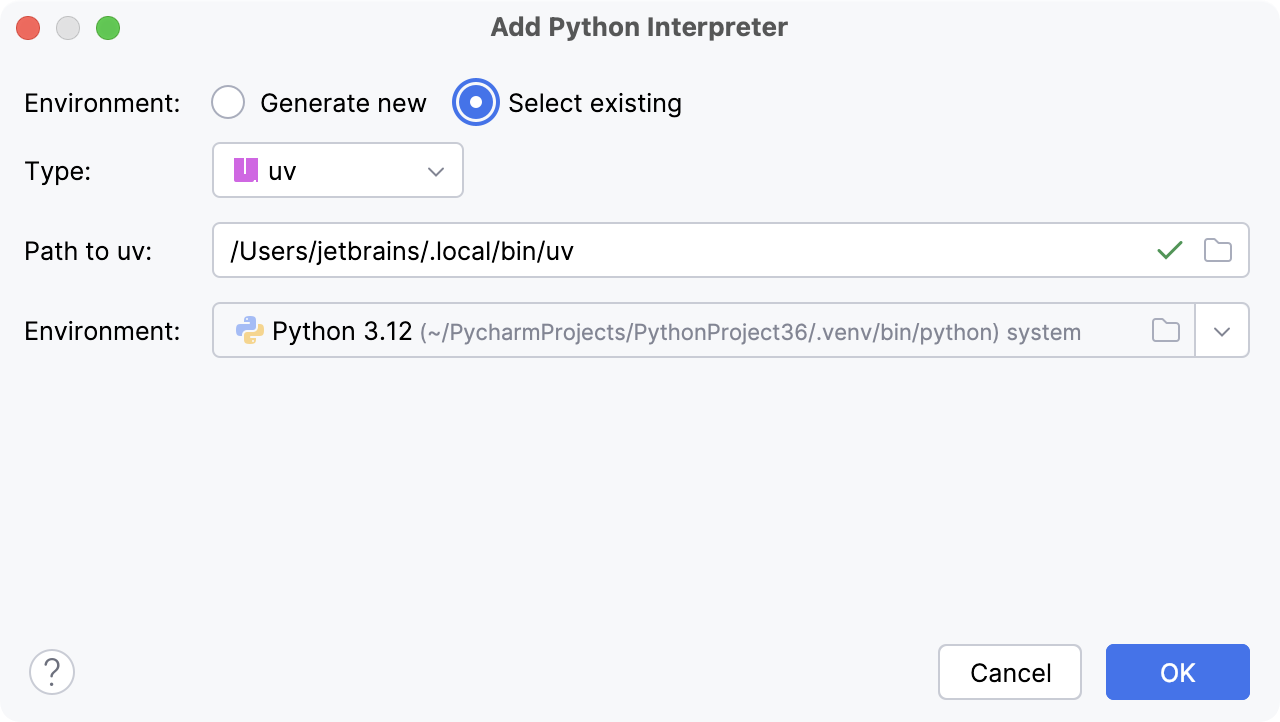Open the Type dropdown showing uv
The image size is (1280, 722).
[337, 171]
